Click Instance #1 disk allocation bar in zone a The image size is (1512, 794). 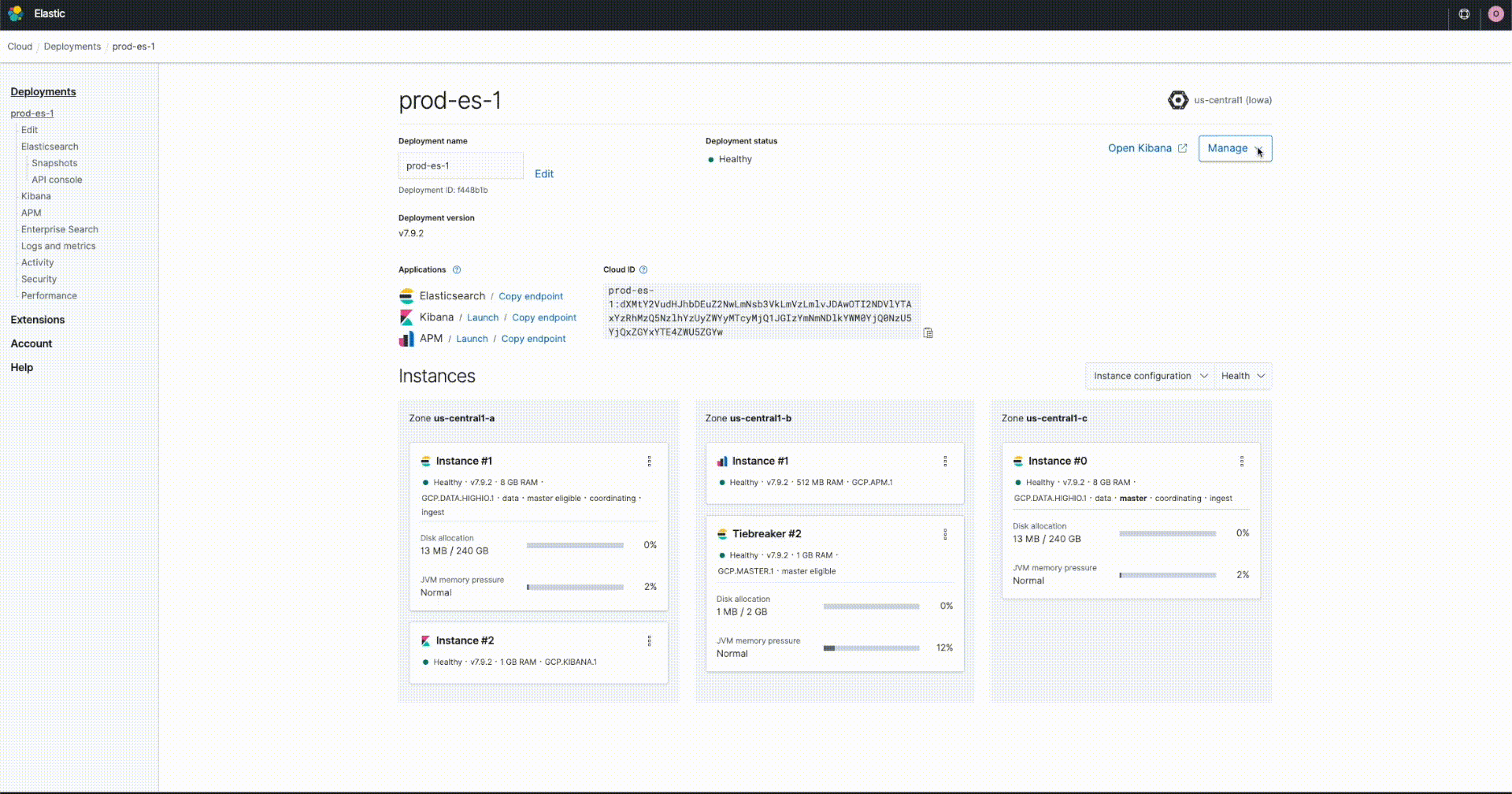(575, 545)
